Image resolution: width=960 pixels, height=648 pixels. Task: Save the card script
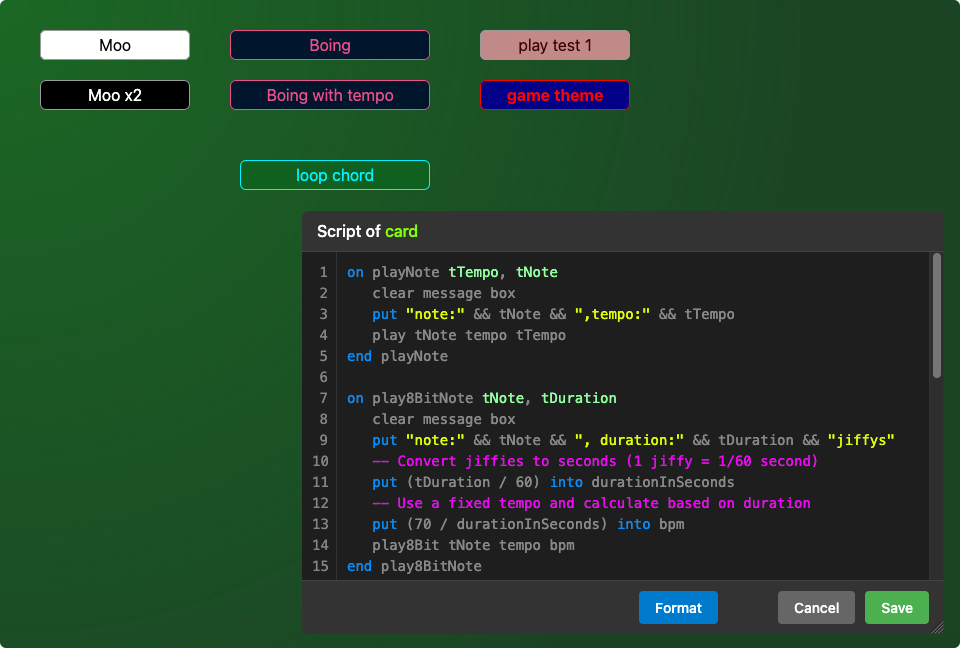click(896, 608)
